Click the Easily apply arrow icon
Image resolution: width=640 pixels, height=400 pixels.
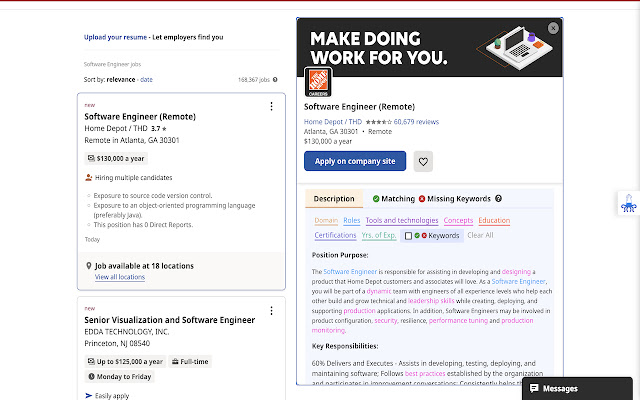[89, 396]
